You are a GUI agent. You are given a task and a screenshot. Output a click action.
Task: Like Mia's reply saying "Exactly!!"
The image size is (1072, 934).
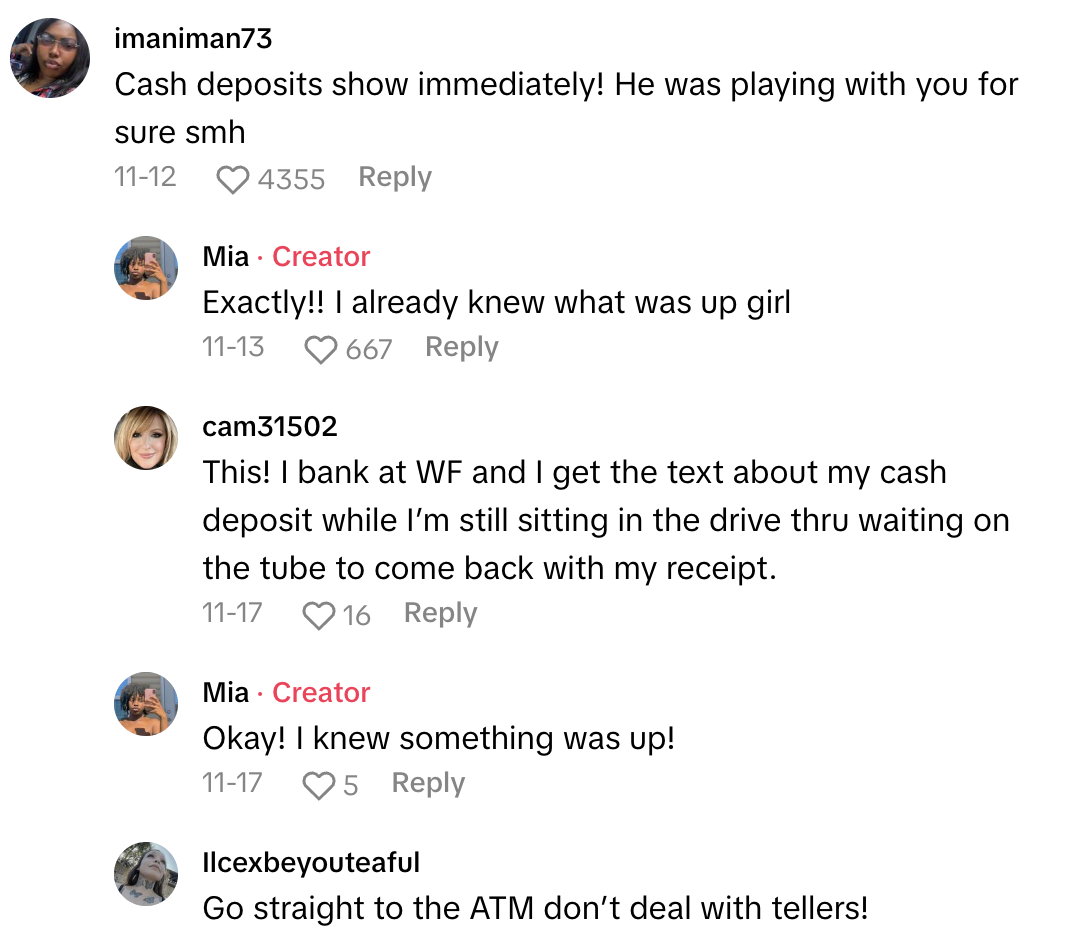pyautogui.click(x=319, y=347)
